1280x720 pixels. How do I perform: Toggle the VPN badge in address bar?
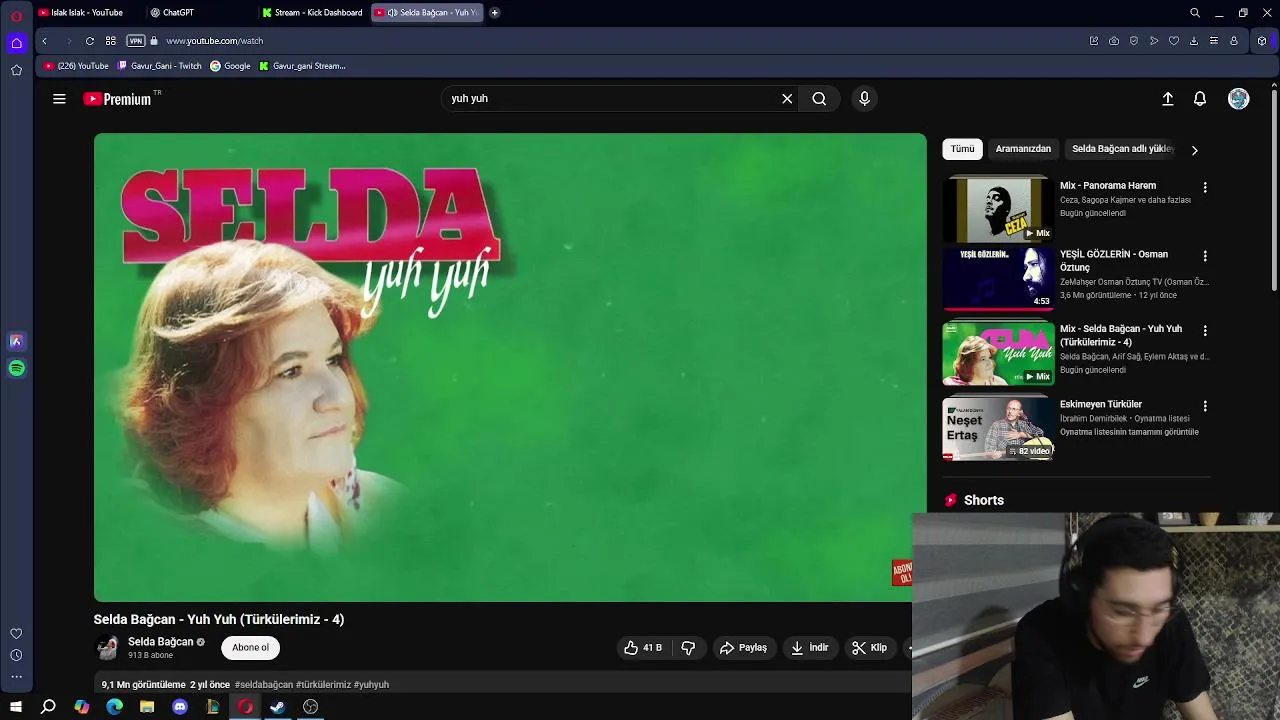[x=136, y=41]
